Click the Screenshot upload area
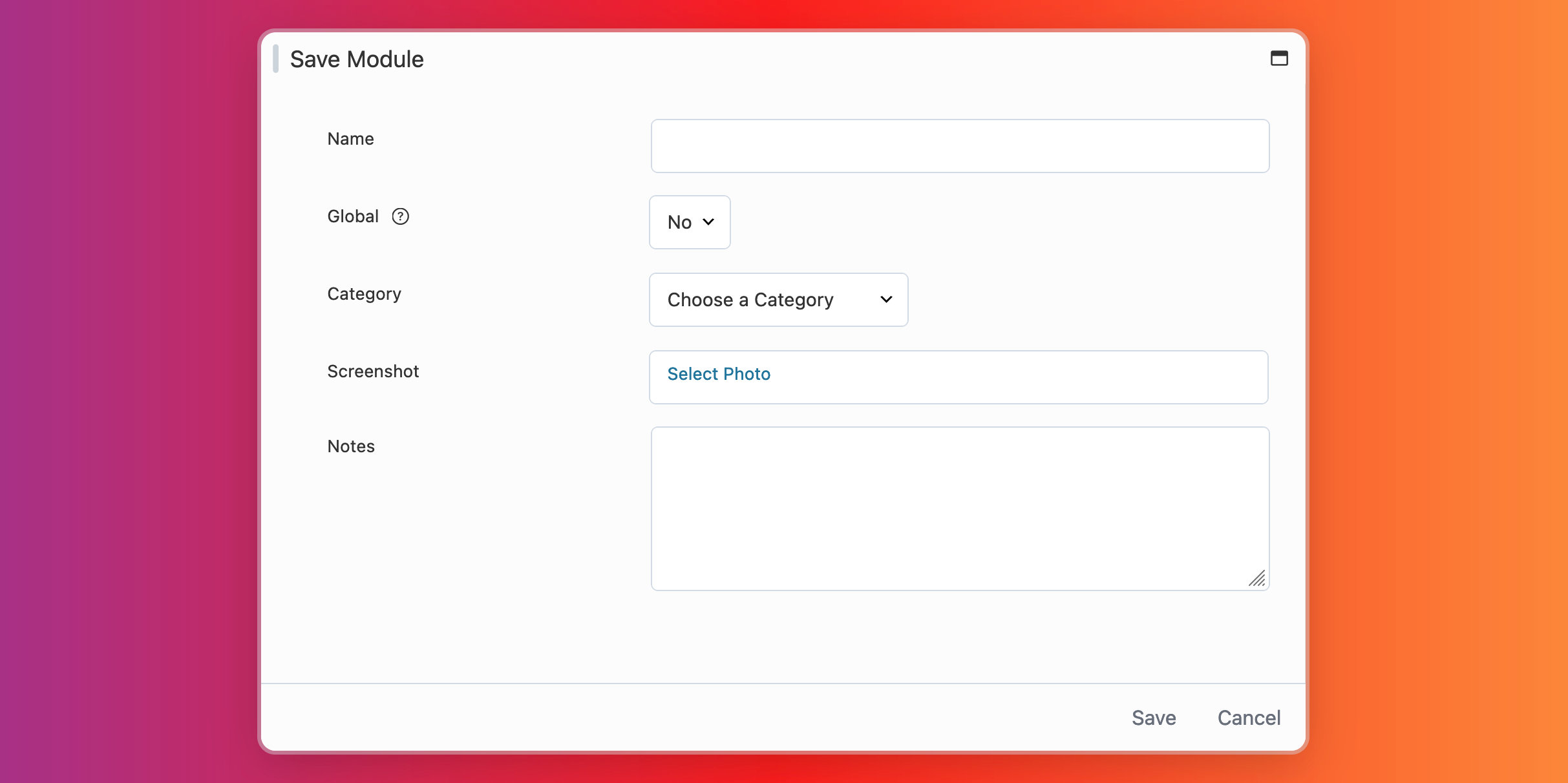1568x783 pixels. (x=959, y=377)
